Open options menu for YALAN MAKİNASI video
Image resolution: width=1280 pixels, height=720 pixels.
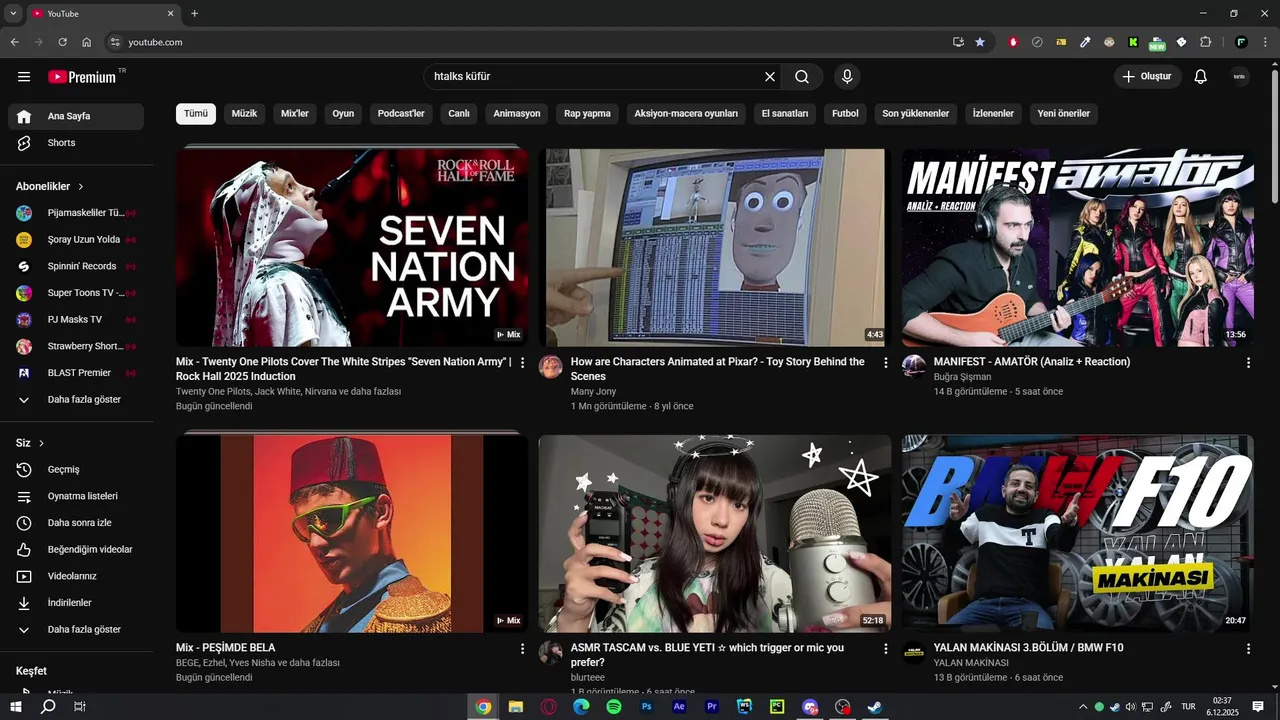point(1248,649)
